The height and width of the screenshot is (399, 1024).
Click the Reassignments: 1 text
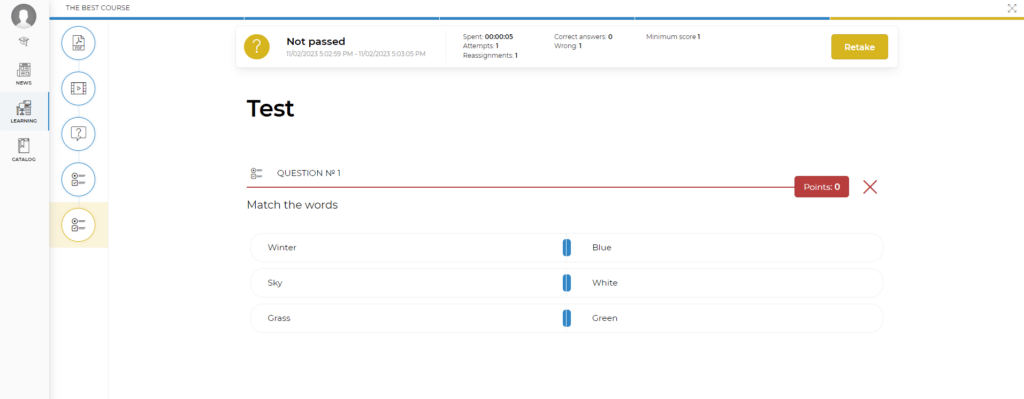pos(490,56)
